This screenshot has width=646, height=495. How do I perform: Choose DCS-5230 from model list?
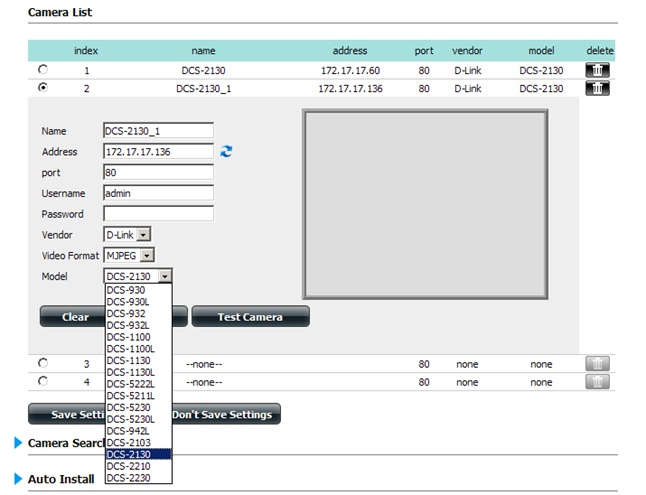(138, 407)
